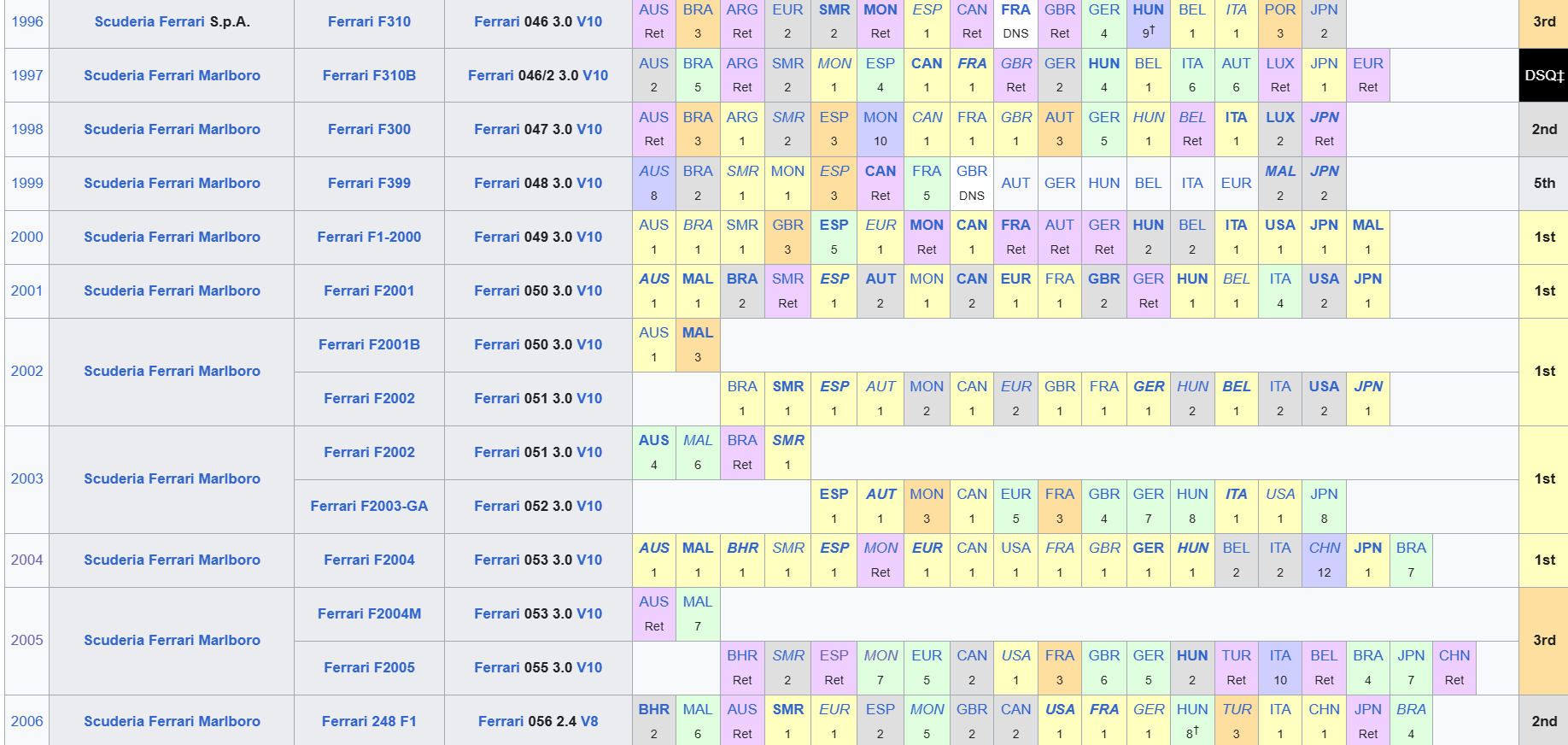The width and height of the screenshot is (1568, 745).
Task: Open the Ferrari F399 chassis link
Action: 369,183
